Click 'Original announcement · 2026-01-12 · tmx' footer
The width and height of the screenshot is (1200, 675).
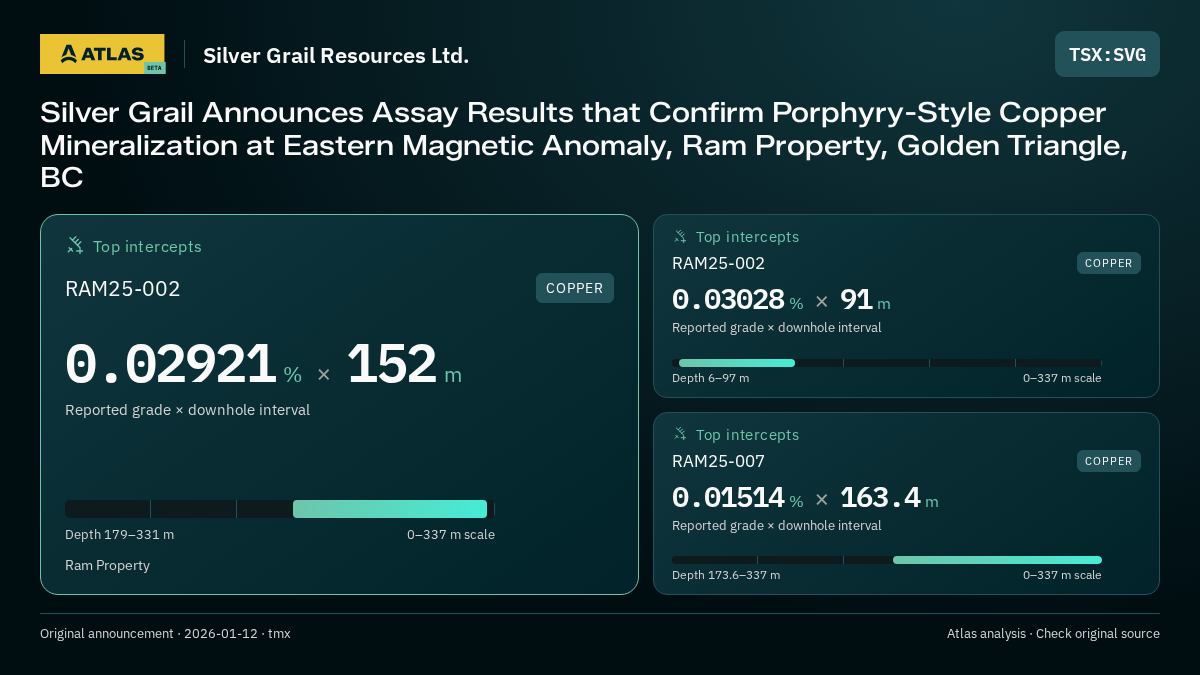(165, 633)
